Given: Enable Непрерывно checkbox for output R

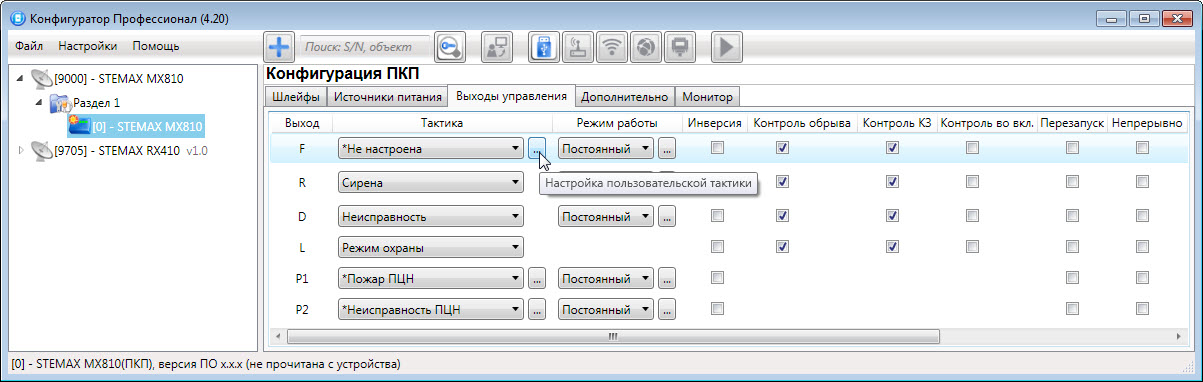Looking at the screenshot, I should click(x=1142, y=181).
